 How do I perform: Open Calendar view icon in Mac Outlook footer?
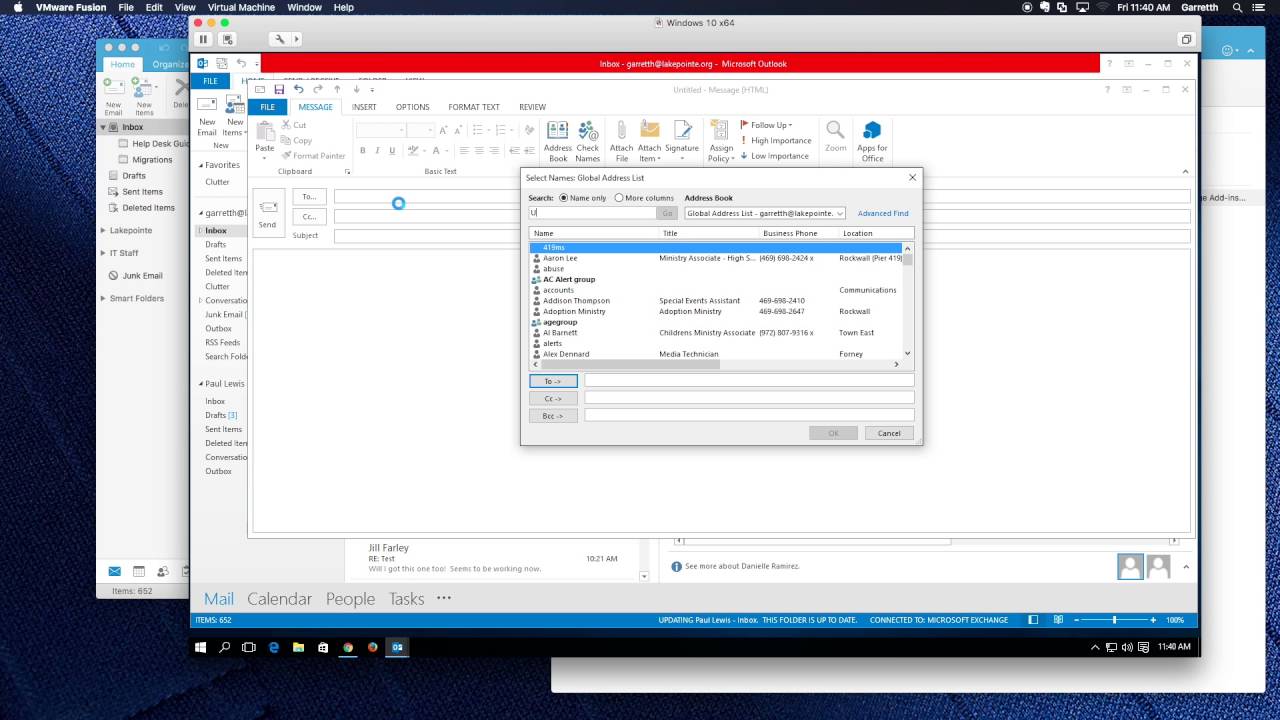pyautogui.click(x=139, y=571)
